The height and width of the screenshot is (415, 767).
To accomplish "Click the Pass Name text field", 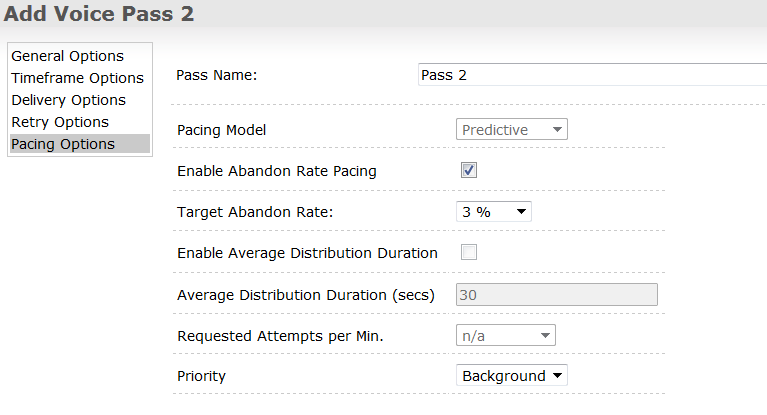I will [x=590, y=75].
